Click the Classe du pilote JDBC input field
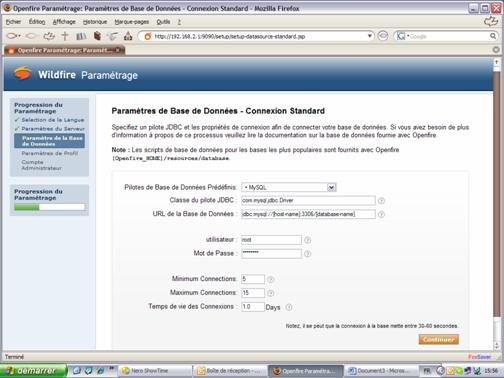The image size is (504, 378). click(x=308, y=200)
